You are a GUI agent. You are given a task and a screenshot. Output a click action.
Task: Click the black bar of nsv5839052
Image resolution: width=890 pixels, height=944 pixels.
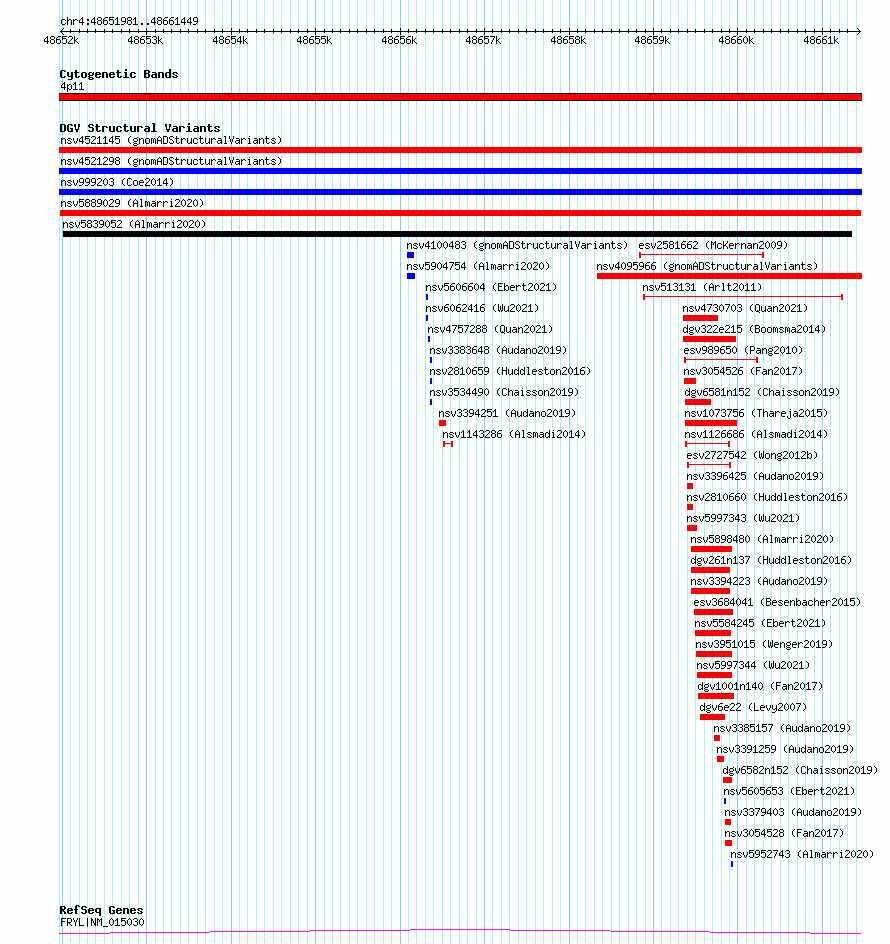(x=457, y=234)
